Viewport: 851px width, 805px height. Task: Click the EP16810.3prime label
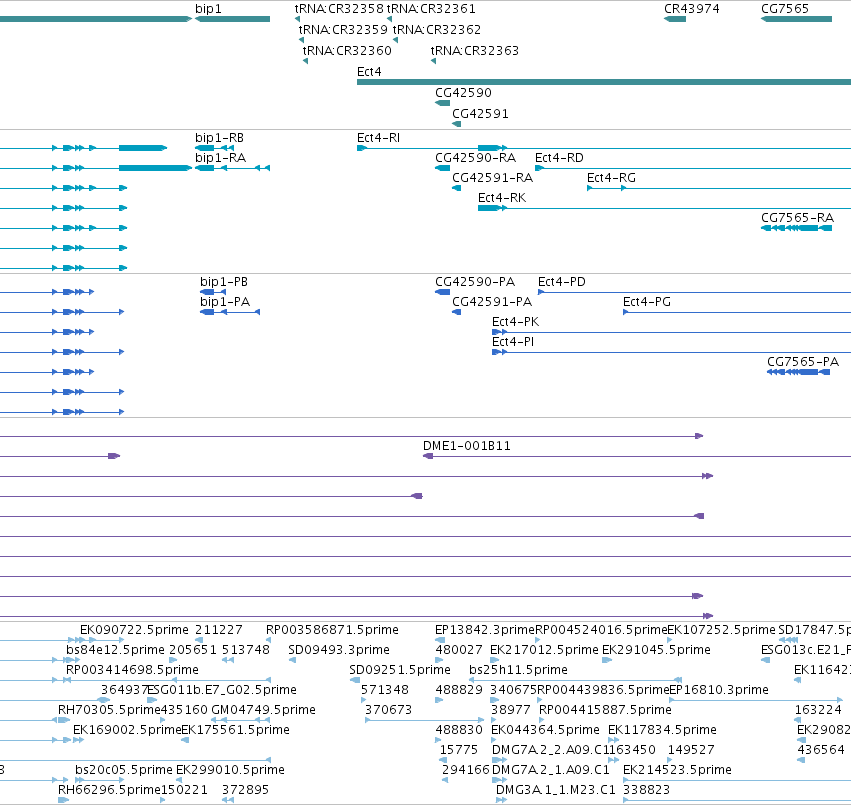719,690
